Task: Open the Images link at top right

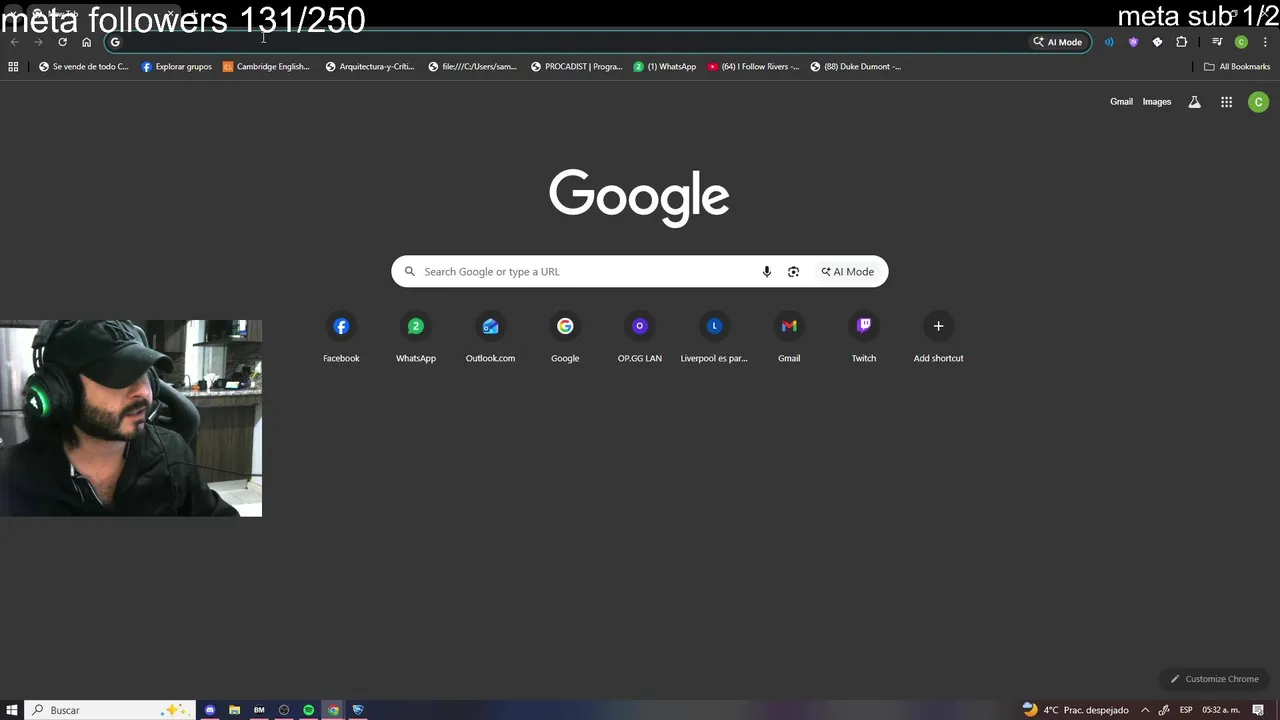Action: point(1157,102)
